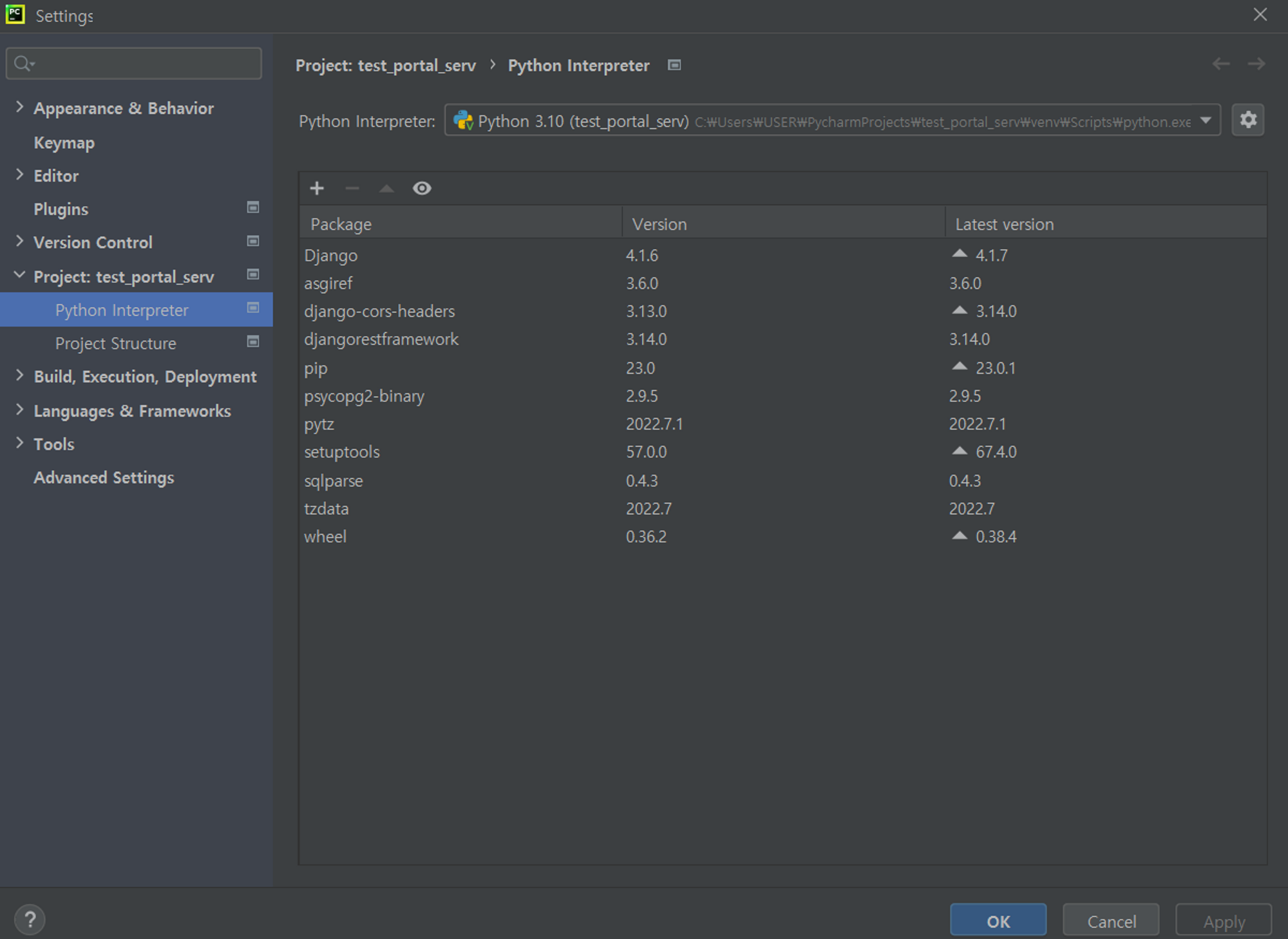
Task: Click the project-level icon next to Plugins
Action: click(253, 207)
